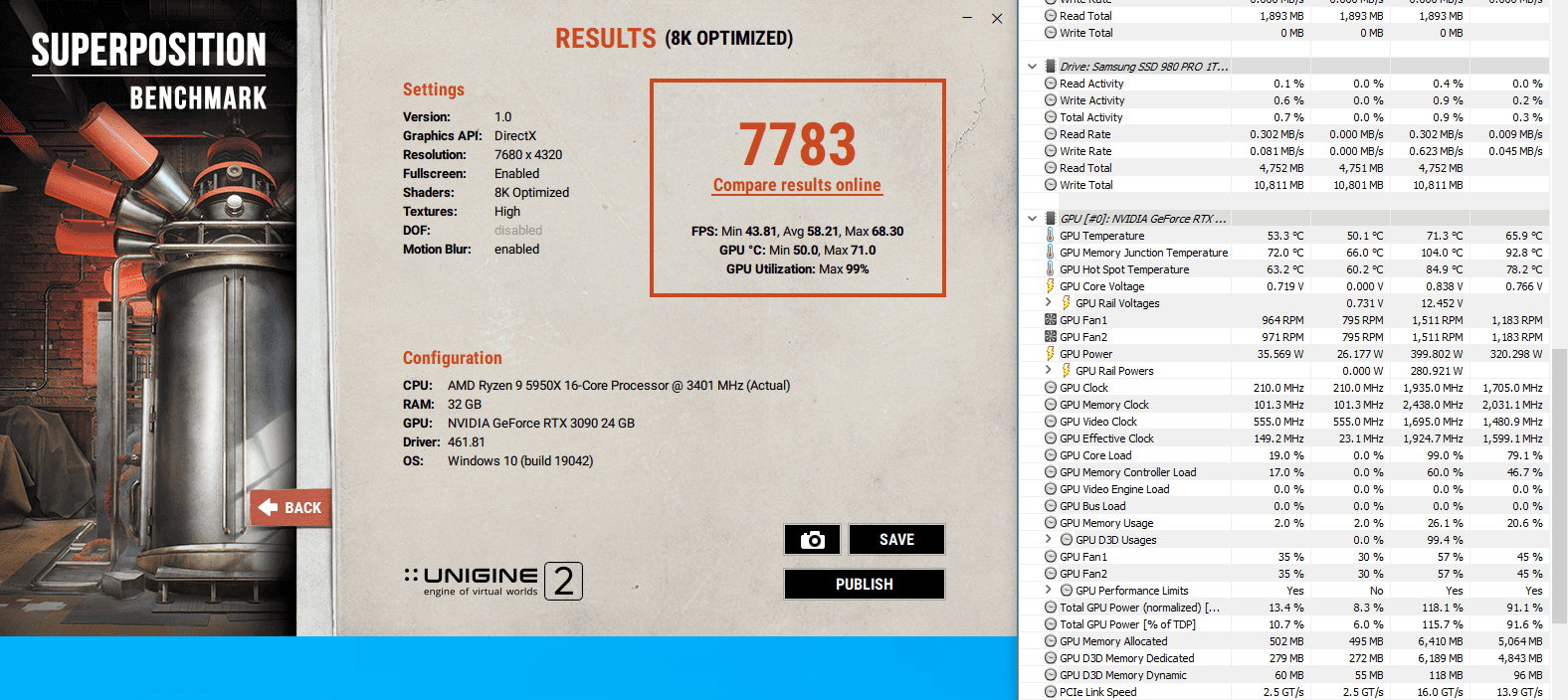Select the drive Read Rate row label
The image size is (1568, 700).
pyautogui.click(x=1084, y=134)
